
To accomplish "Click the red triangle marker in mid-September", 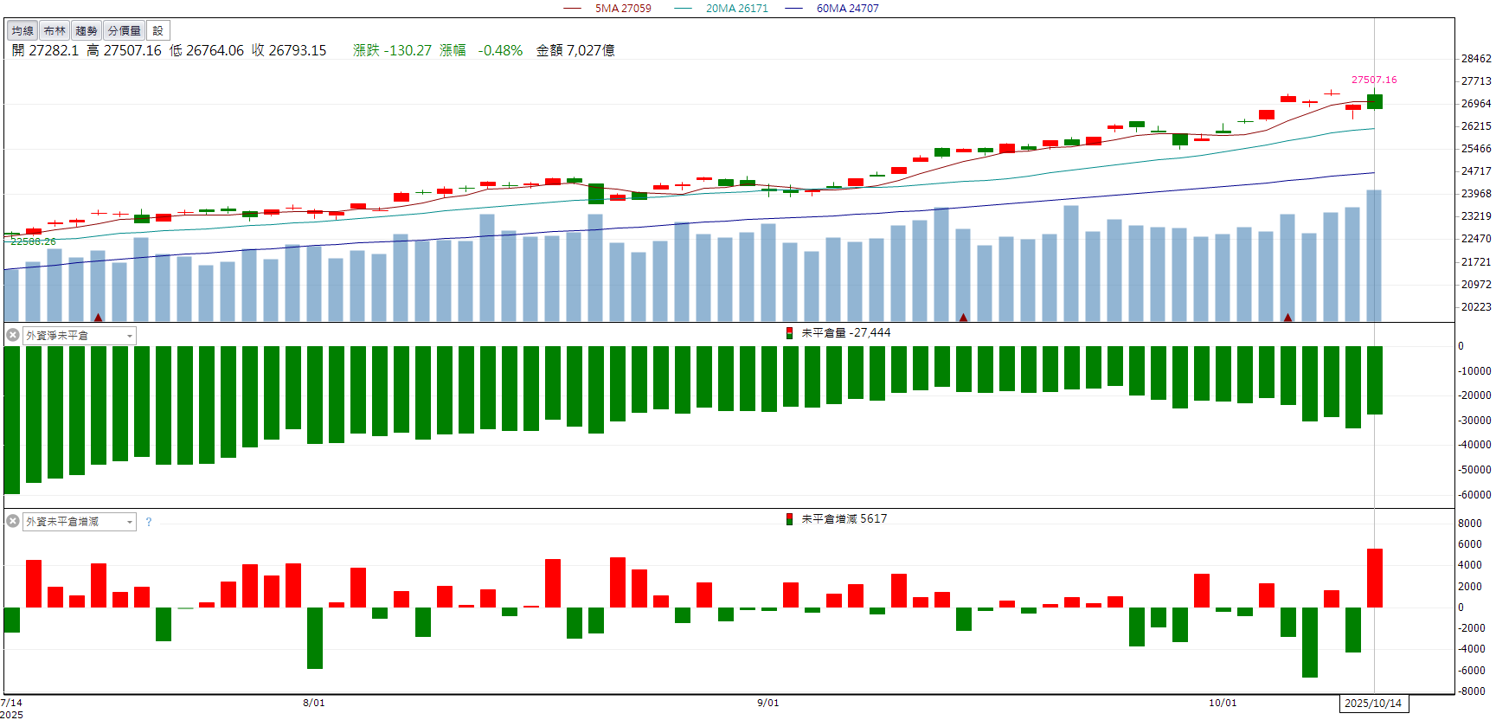I will (x=963, y=317).
